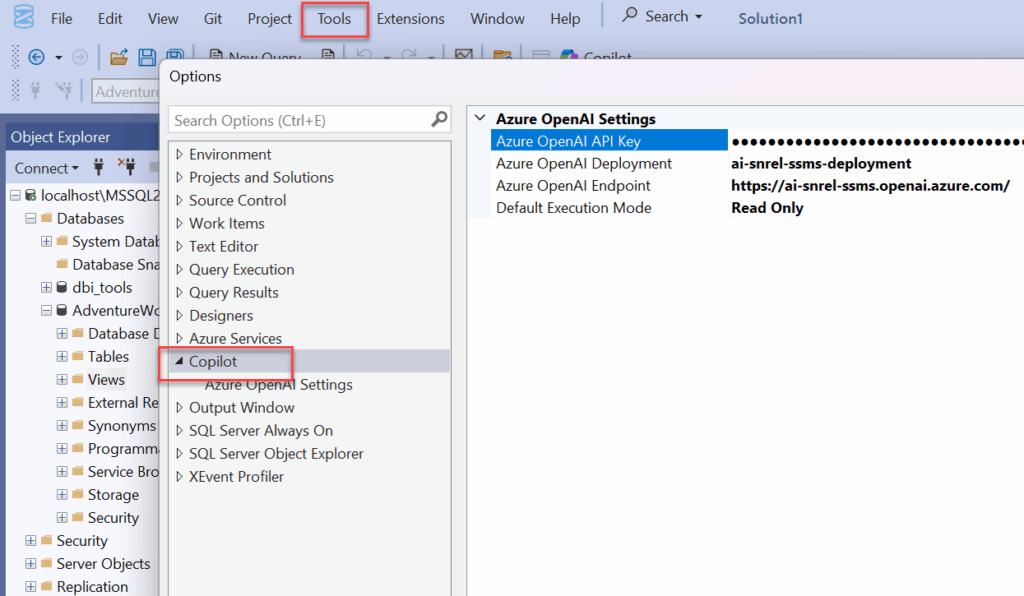
Task: Click the Object Explorer disconnect plug icon
Action: click(127, 167)
